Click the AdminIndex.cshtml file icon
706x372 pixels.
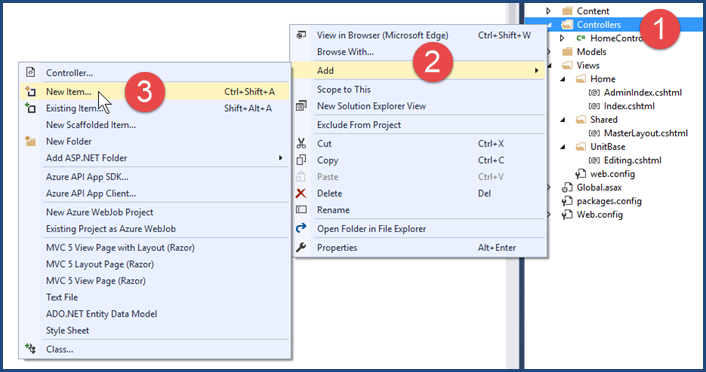[x=594, y=92]
